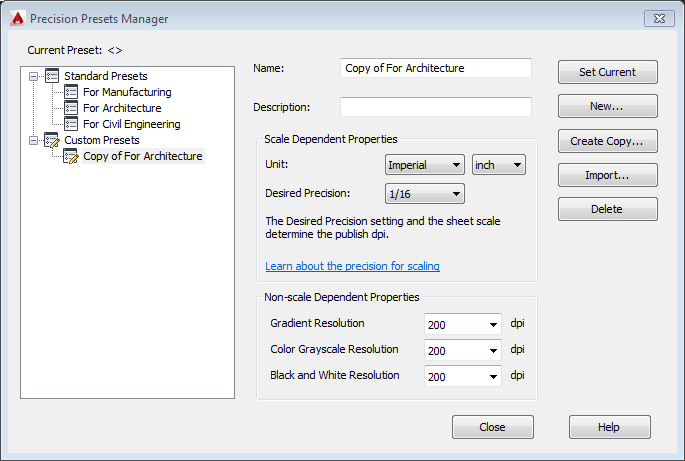Click the Name text field
Image resolution: width=685 pixels, height=461 pixels.
click(x=435, y=68)
